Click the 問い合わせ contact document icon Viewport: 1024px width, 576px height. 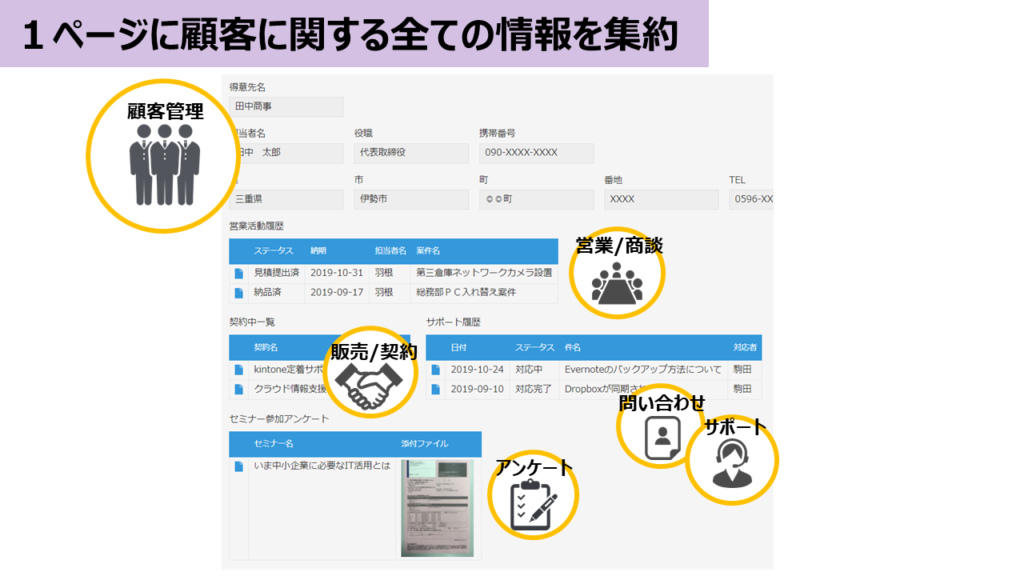click(x=661, y=436)
